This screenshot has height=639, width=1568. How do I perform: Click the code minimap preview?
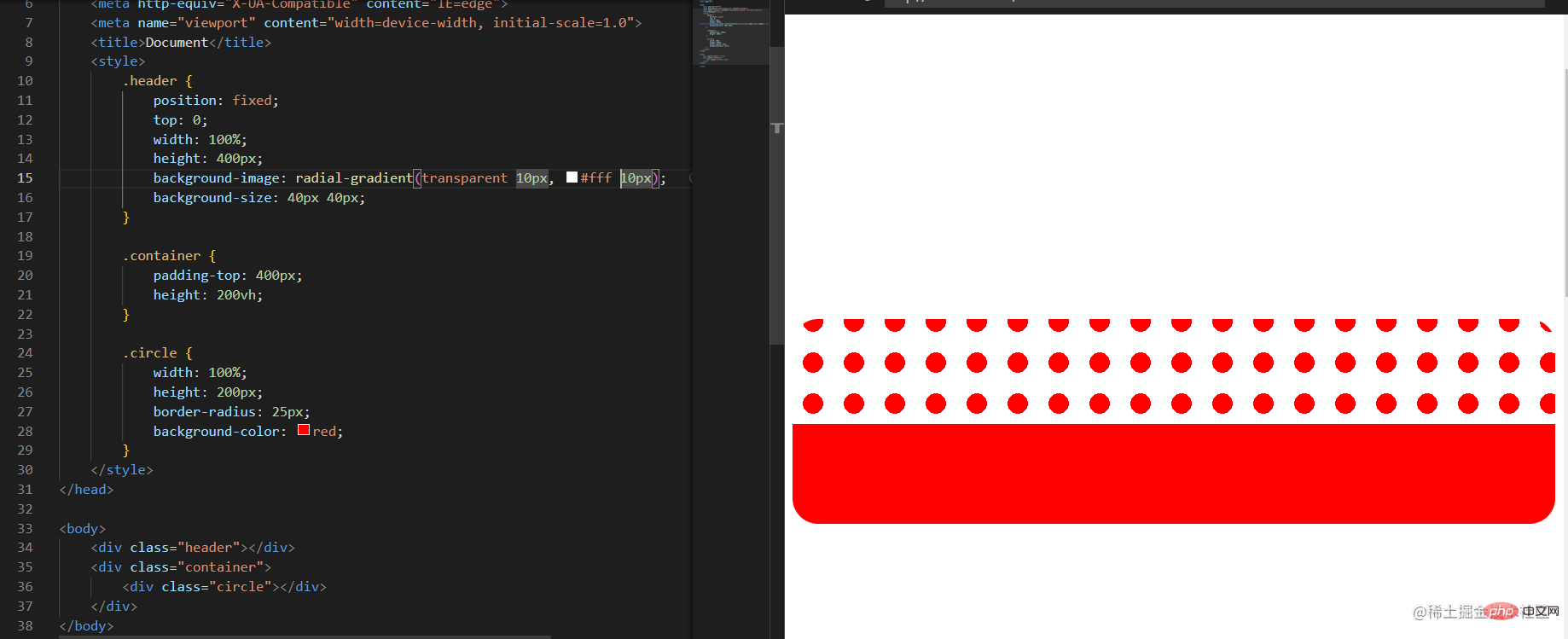(731, 32)
